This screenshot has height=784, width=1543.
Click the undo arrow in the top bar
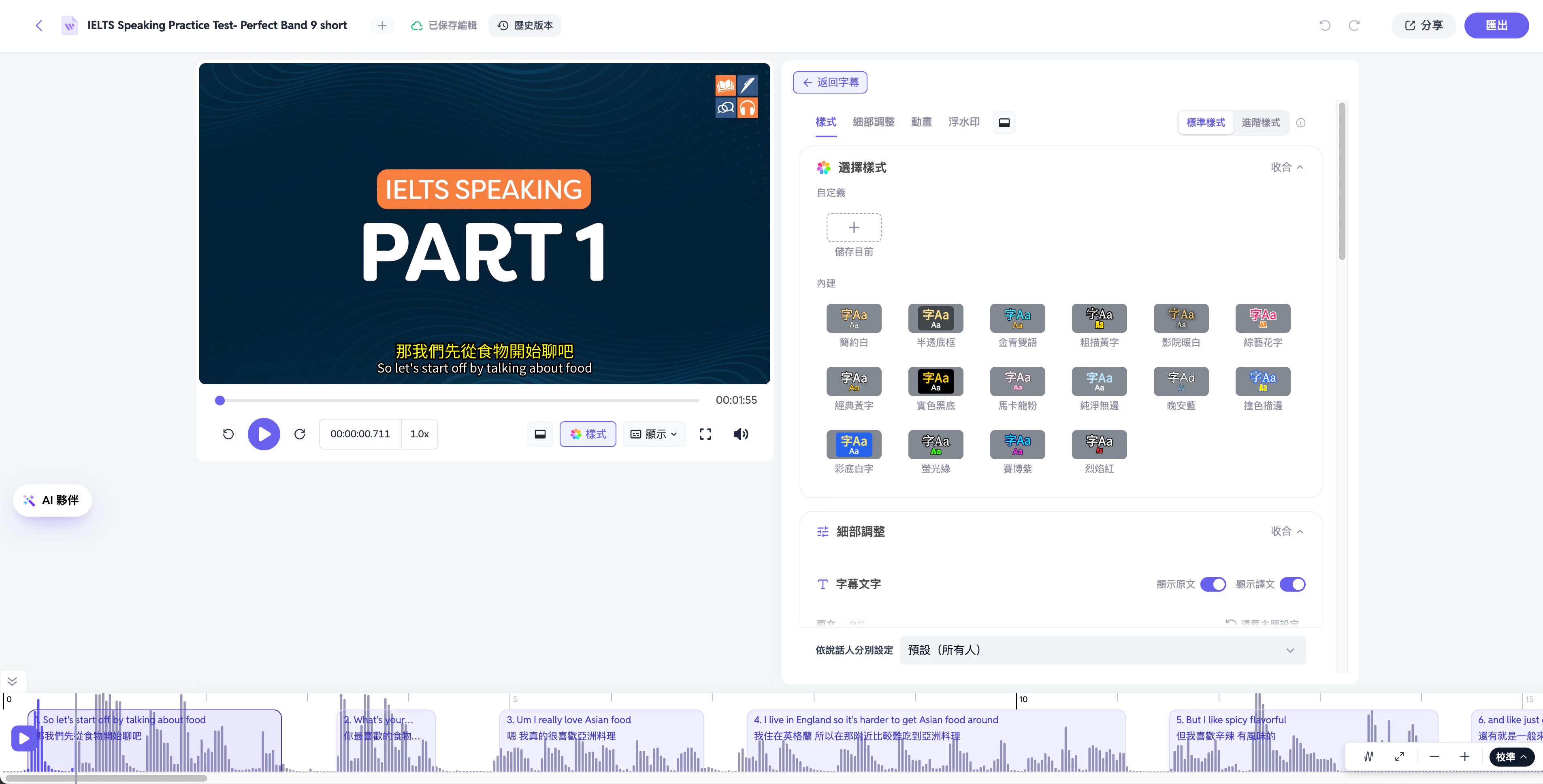(1325, 25)
